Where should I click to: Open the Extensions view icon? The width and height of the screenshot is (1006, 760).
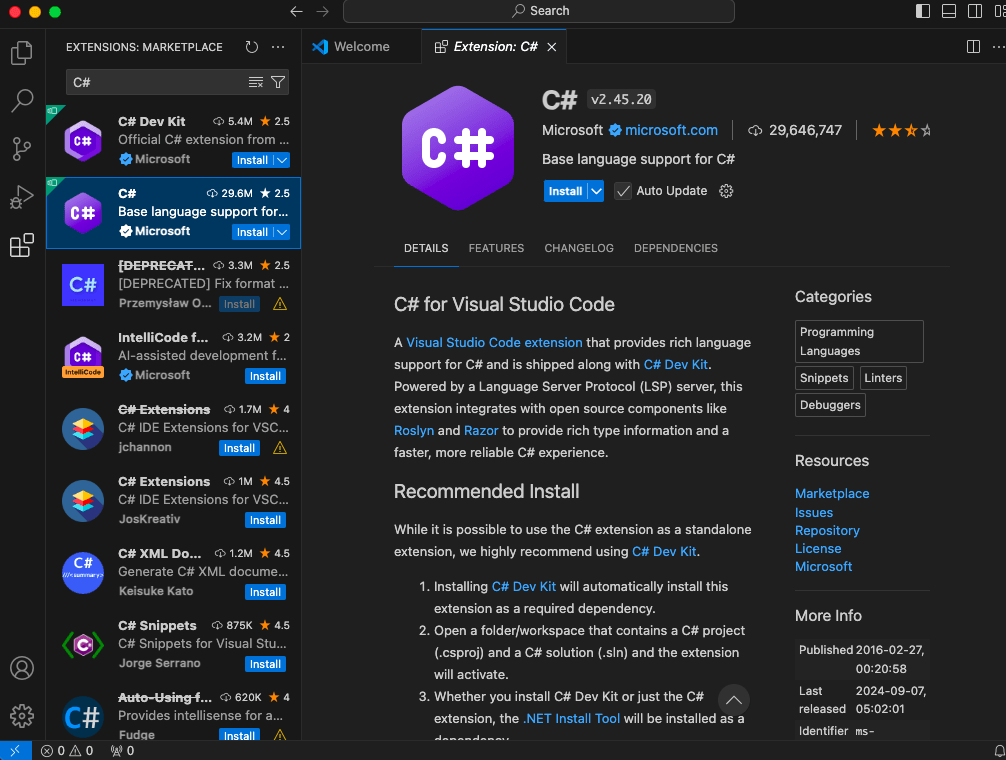point(22,245)
